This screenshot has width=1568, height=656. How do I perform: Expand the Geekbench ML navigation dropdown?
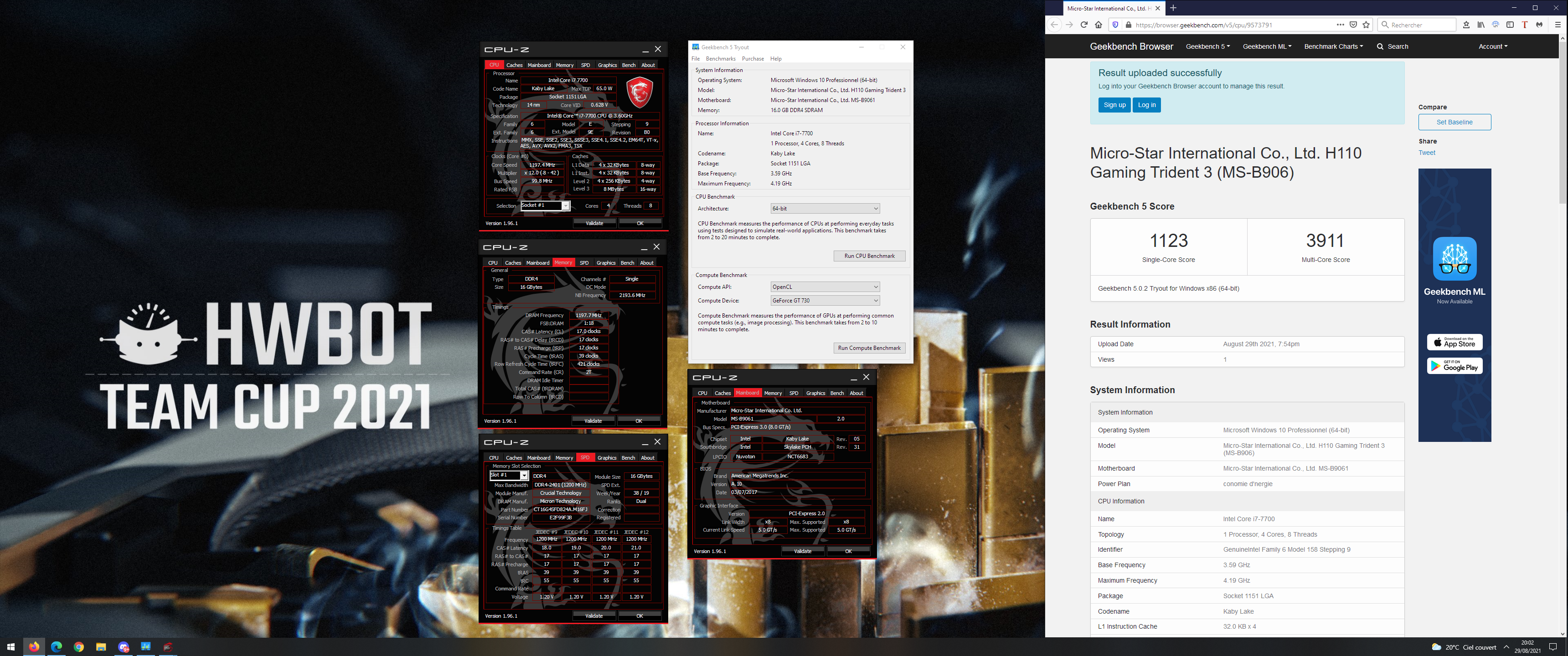point(1267,46)
